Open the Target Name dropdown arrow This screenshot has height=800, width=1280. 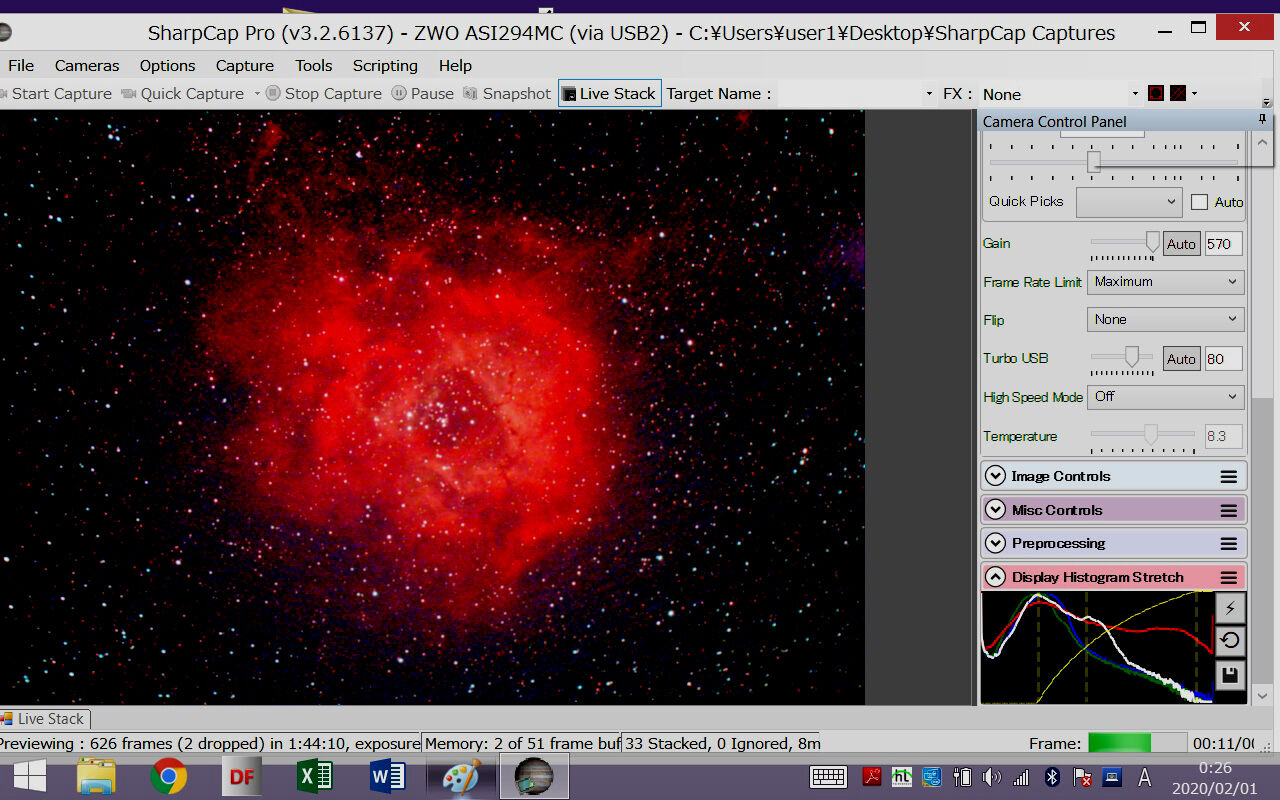[x=929, y=94]
